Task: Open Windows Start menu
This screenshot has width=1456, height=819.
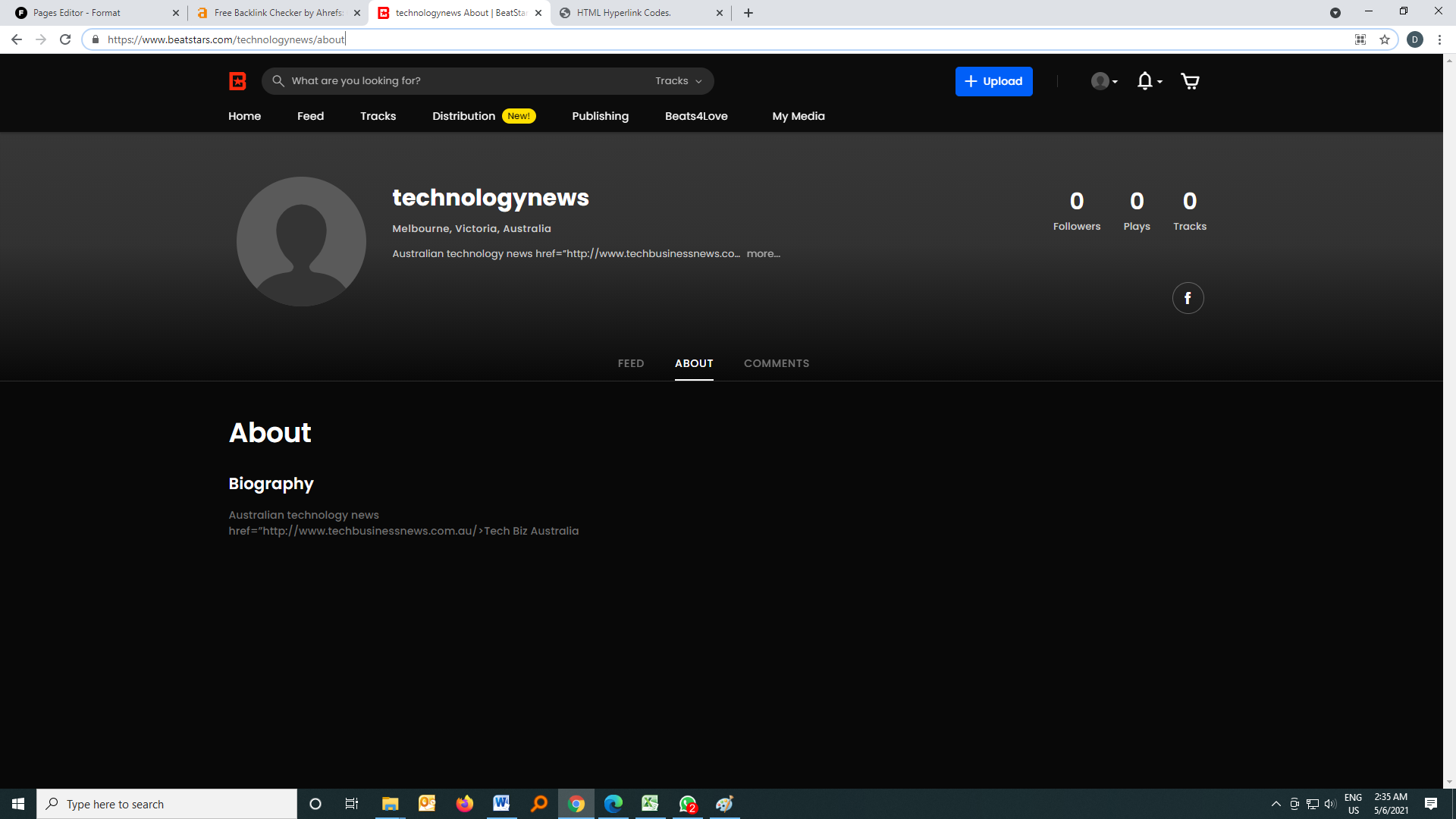Action: click(x=18, y=804)
